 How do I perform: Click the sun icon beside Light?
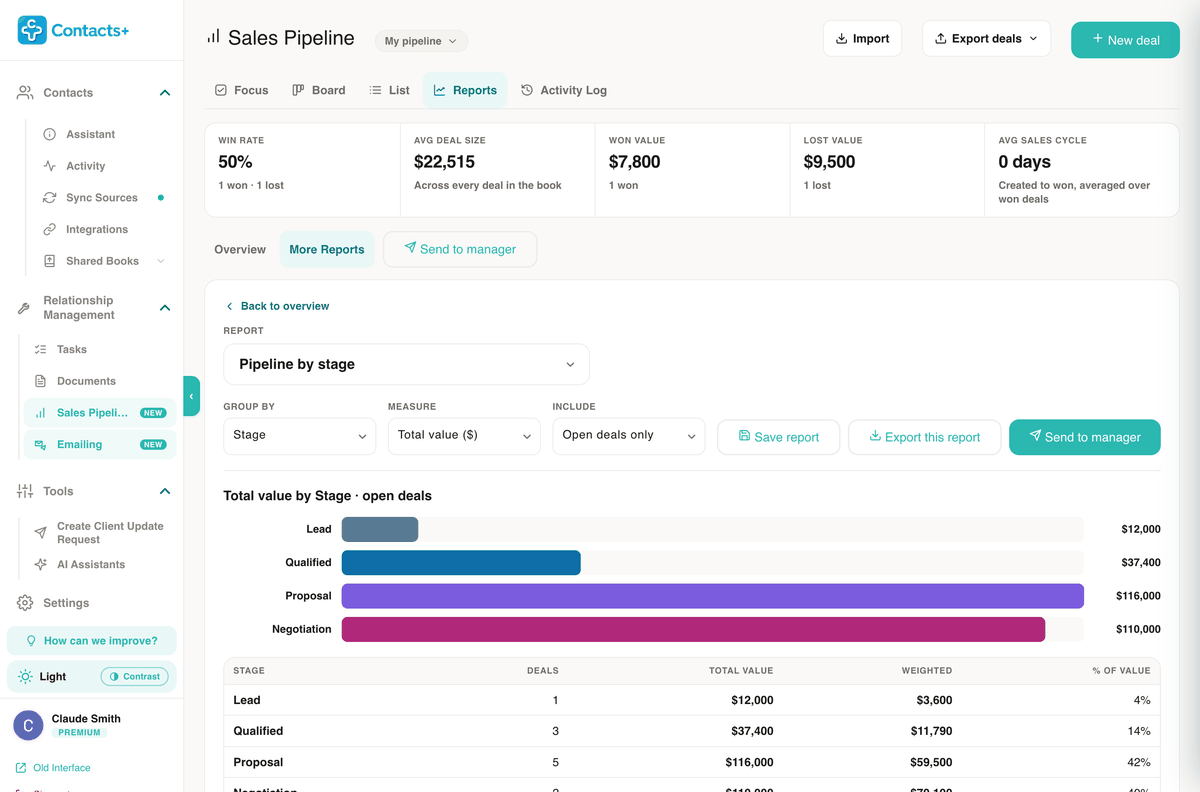click(25, 677)
